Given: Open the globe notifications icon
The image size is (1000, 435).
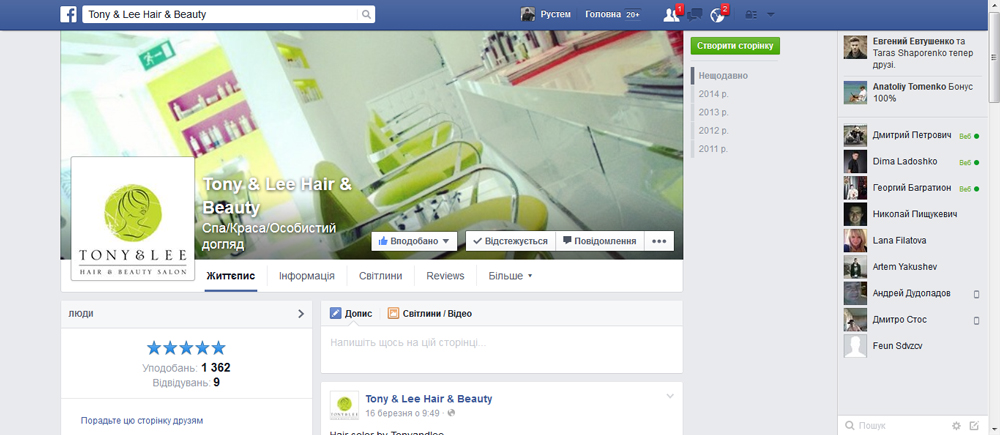Looking at the screenshot, I should [717, 15].
